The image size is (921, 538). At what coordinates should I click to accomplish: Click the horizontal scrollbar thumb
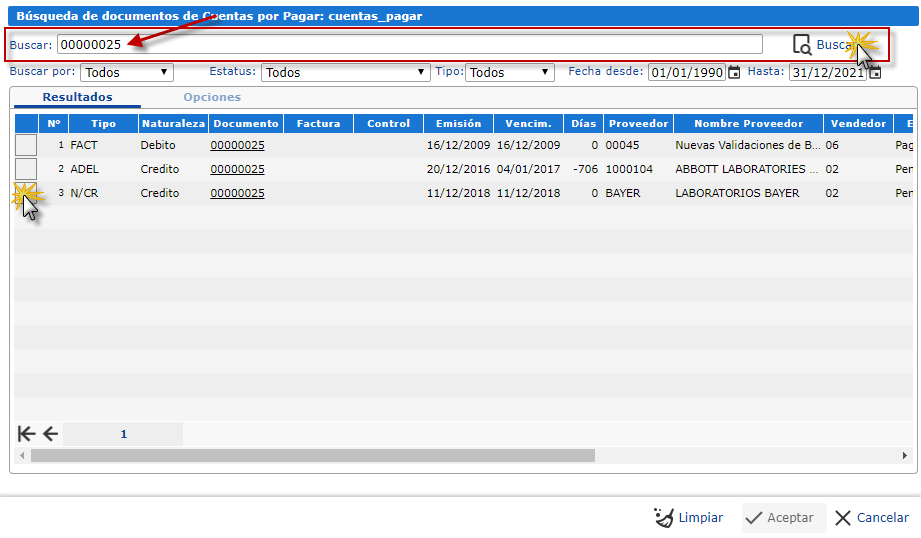(x=312, y=456)
